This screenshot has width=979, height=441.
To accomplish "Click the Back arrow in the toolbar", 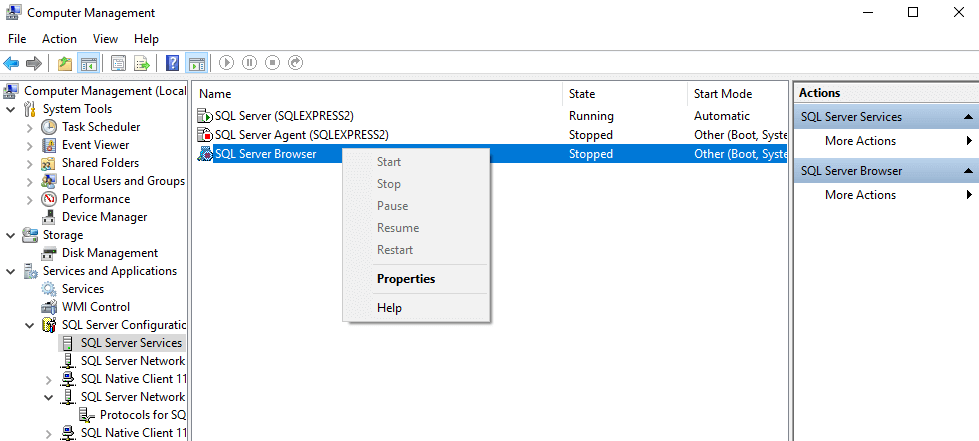I will 11,63.
